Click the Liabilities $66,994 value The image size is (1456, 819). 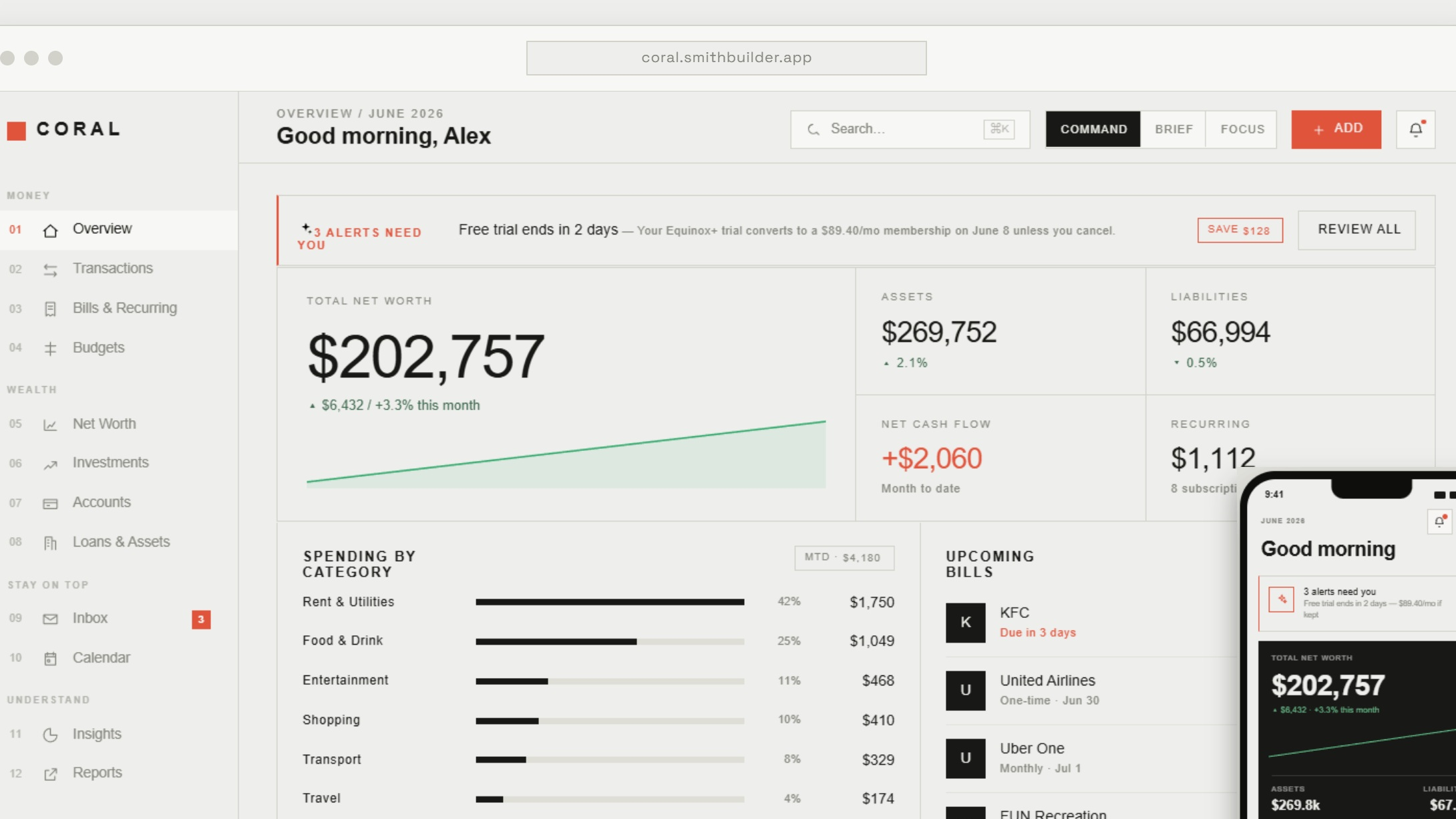click(1220, 332)
